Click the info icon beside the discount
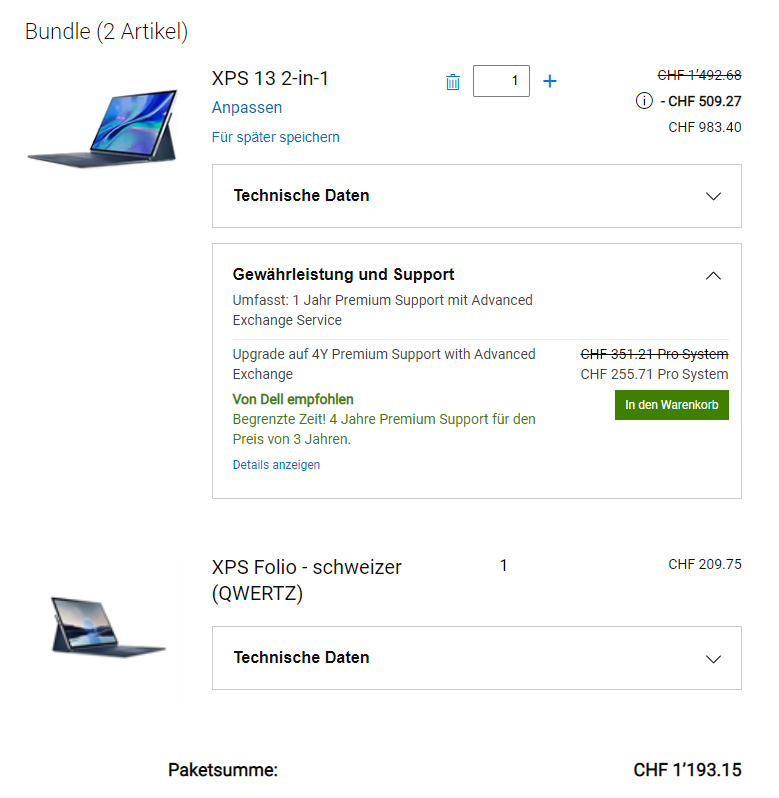Screen dimensions: 779x798 pos(644,101)
